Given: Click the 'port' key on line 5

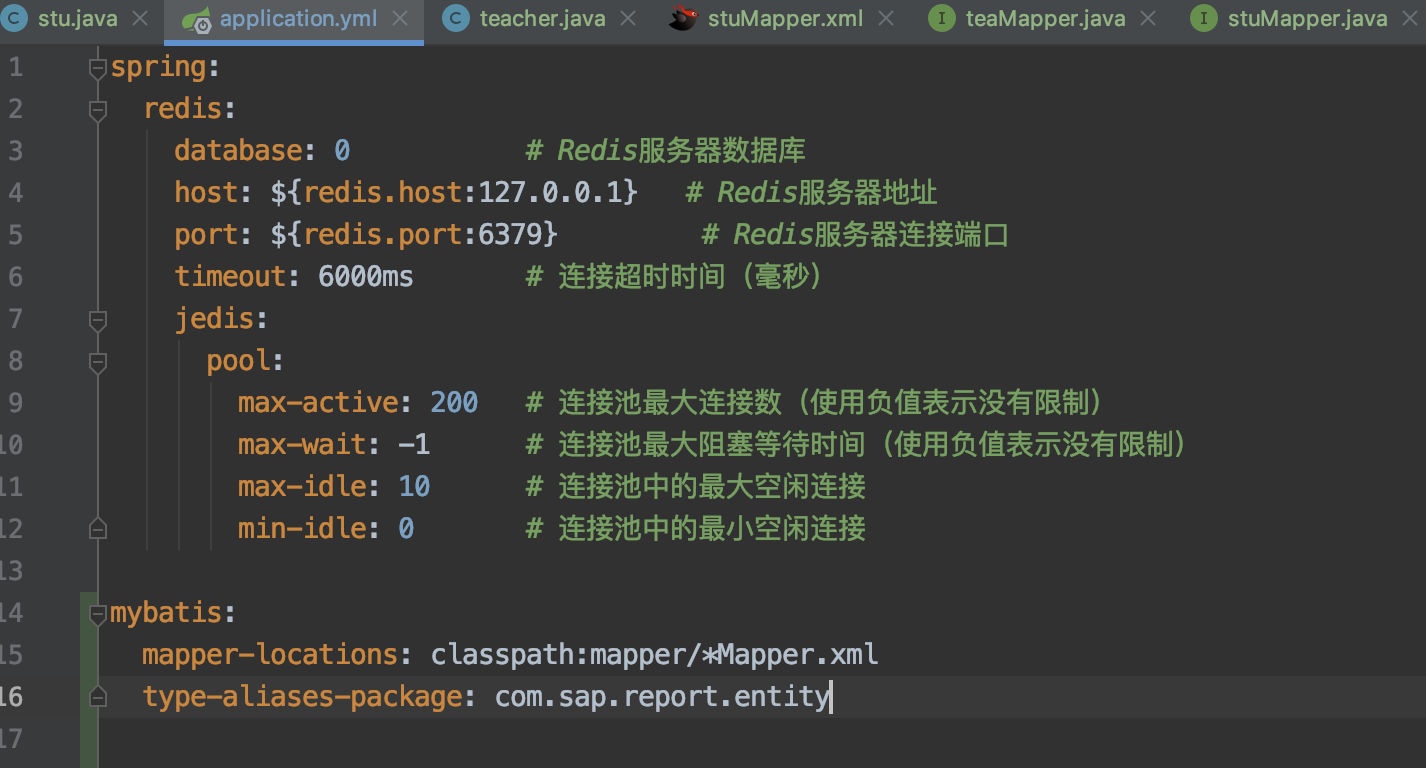Looking at the screenshot, I should click(x=206, y=235).
